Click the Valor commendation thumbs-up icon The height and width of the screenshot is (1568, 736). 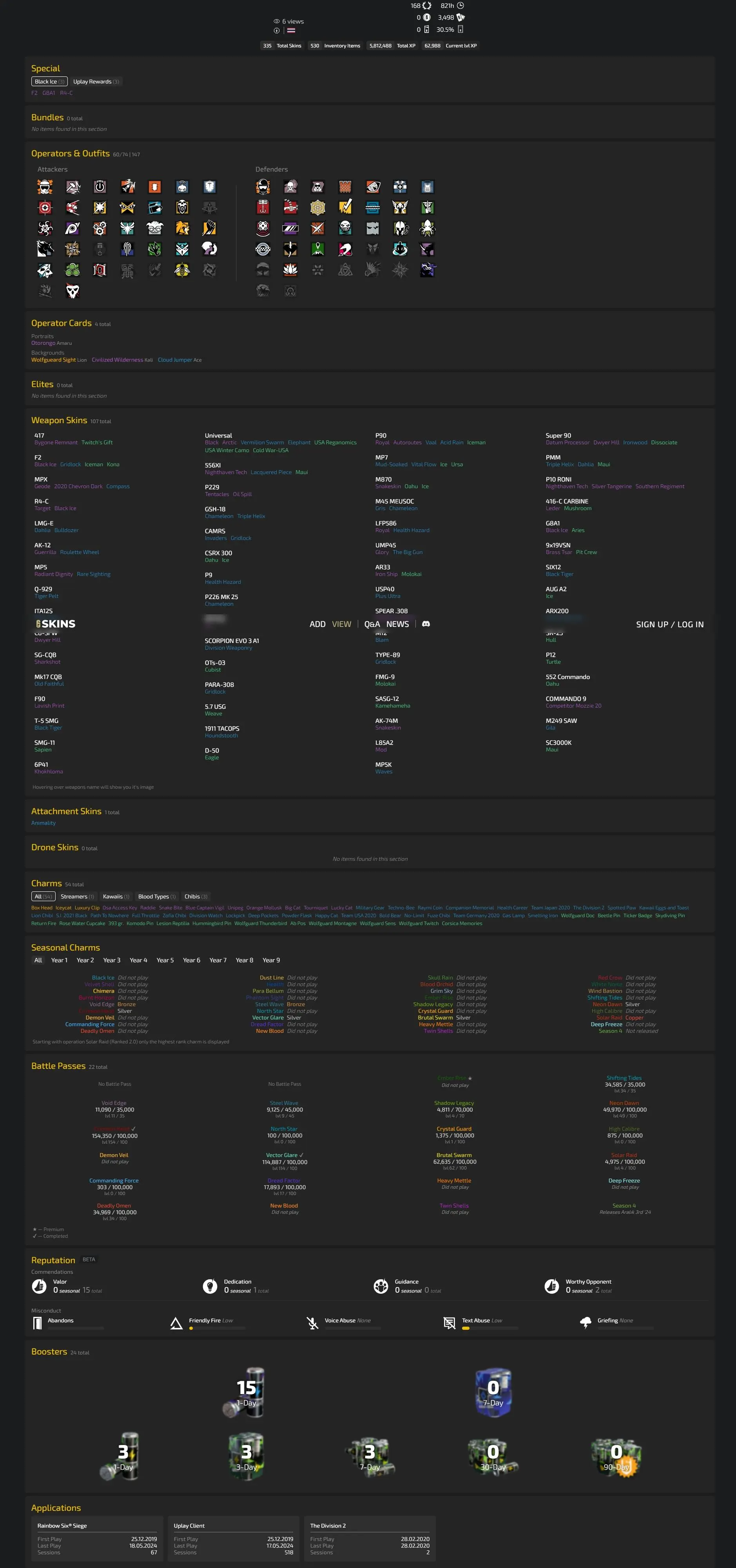pos(39,1286)
